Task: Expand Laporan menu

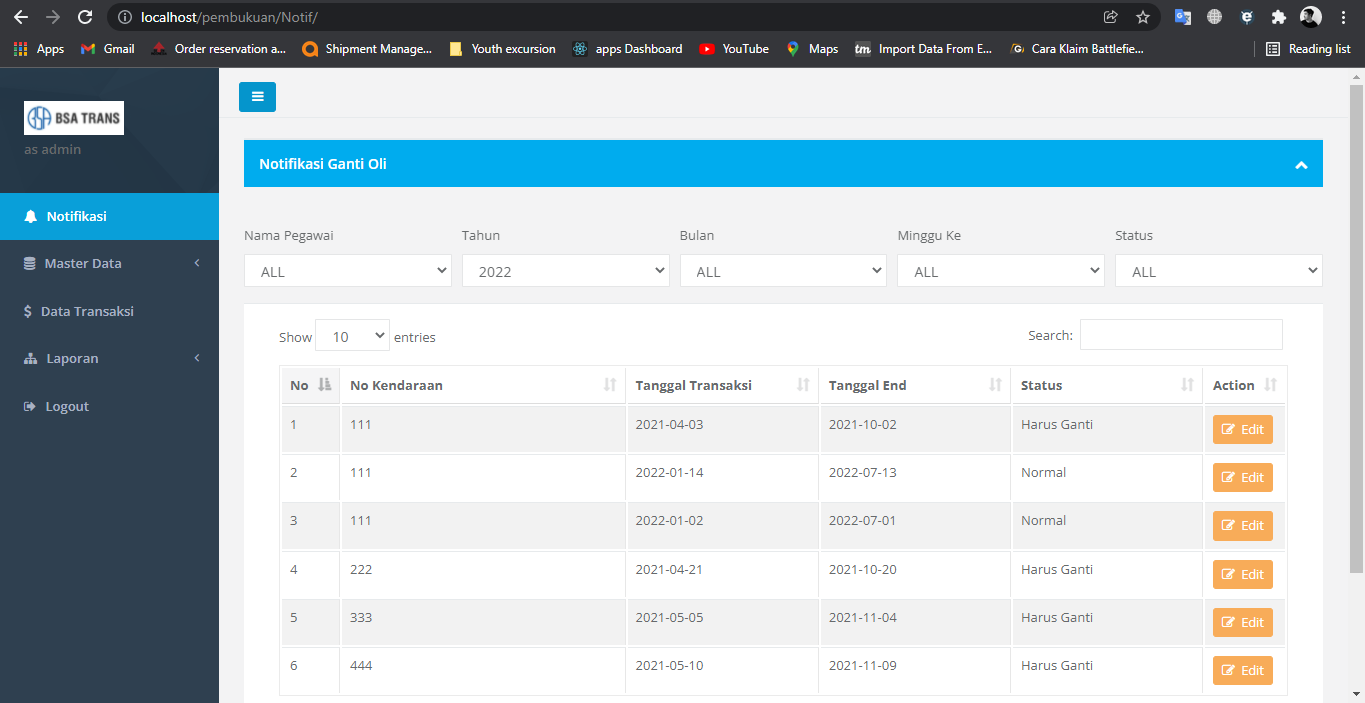Action: click(109, 359)
